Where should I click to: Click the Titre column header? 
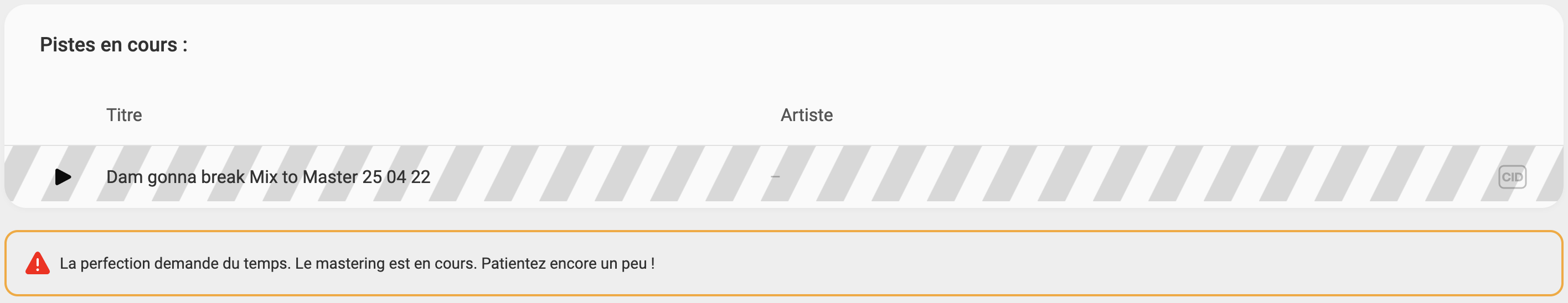pos(124,115)
